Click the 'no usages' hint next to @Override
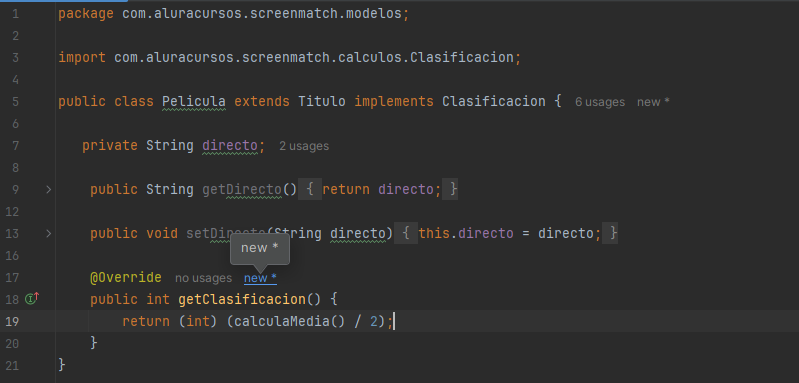This screenshot has height=383, width=799. point(203,278)
